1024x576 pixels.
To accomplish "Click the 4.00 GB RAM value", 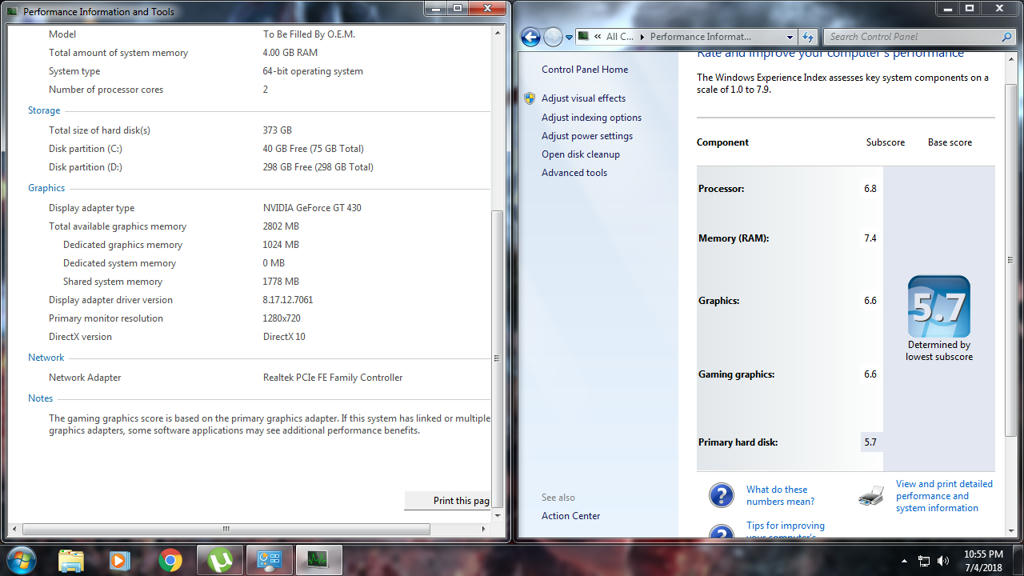I will click(x=290, y=53).
